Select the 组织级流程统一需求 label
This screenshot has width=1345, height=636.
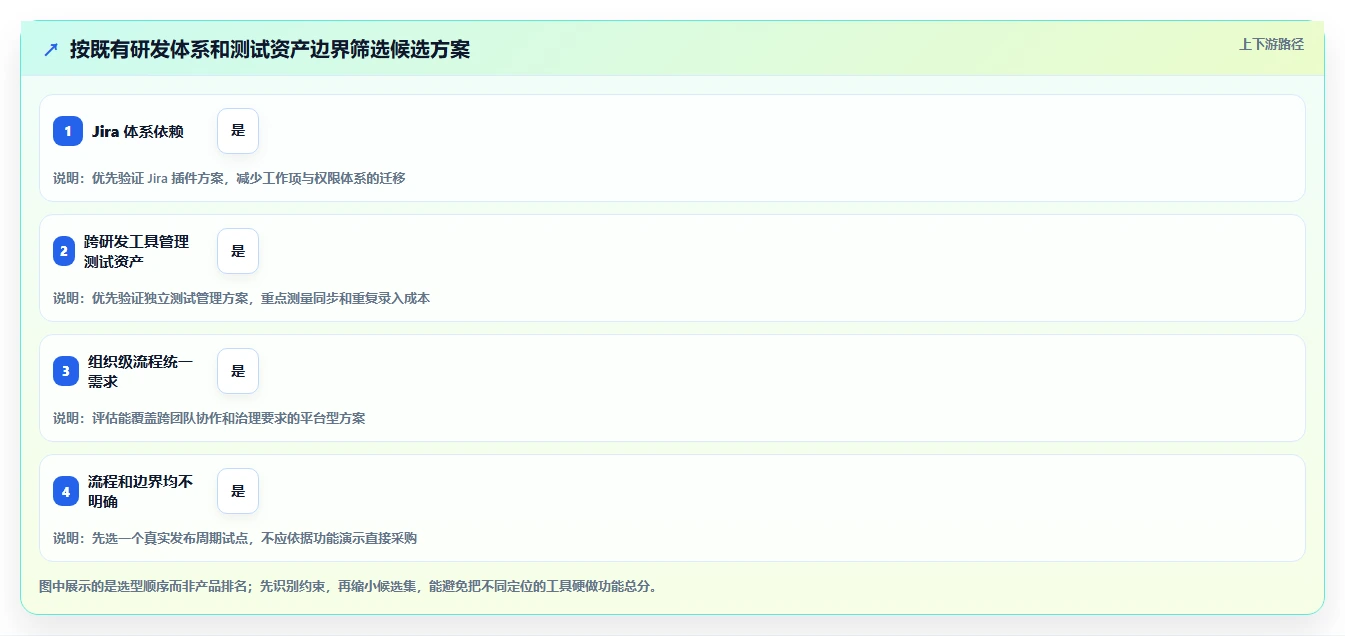point(140,371)
